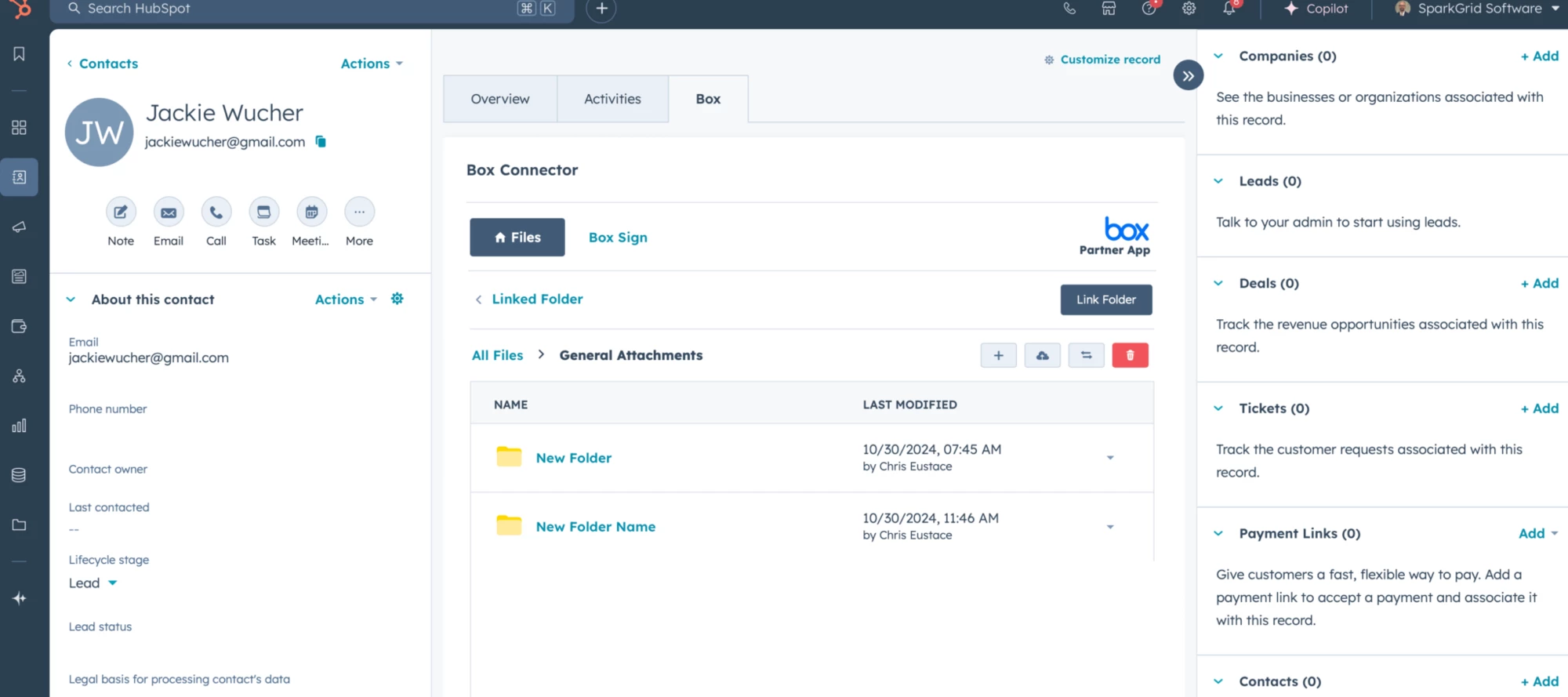Open the marketplace store icon

tap(1109, 9)
